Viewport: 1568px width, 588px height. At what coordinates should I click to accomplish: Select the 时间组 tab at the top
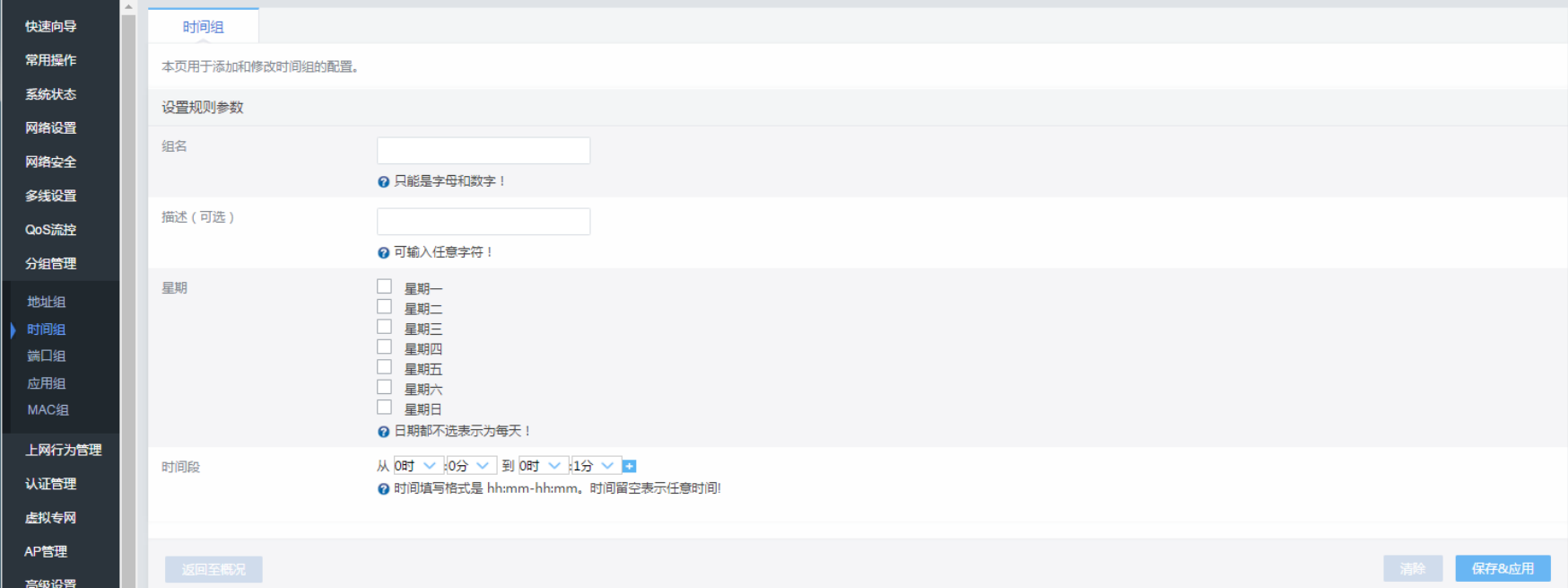[x=204, y=27]
